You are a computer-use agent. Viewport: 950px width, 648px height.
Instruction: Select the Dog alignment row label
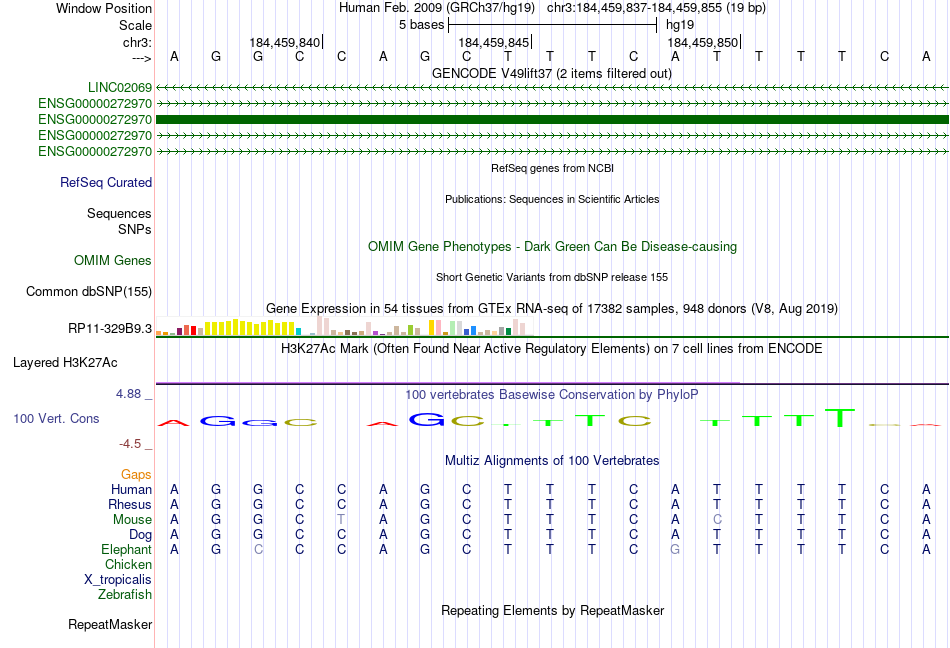coord(140,535)
